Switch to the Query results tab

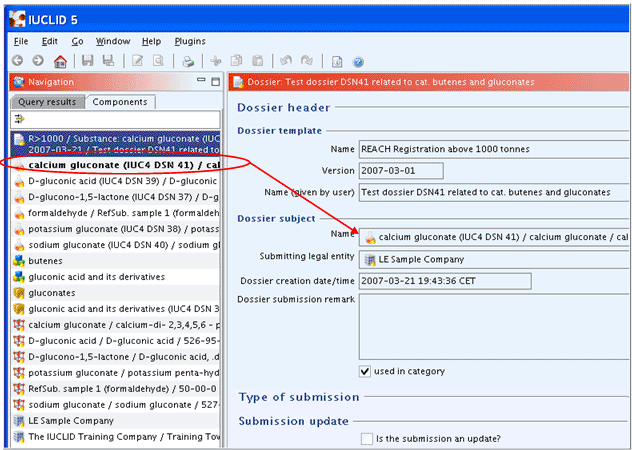point(47,102)
